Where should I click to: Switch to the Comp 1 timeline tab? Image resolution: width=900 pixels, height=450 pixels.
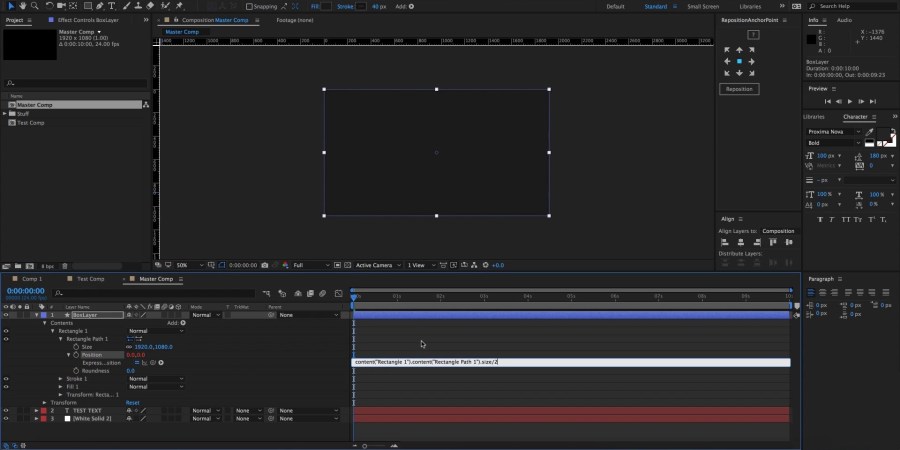click(x=32, y=279)
